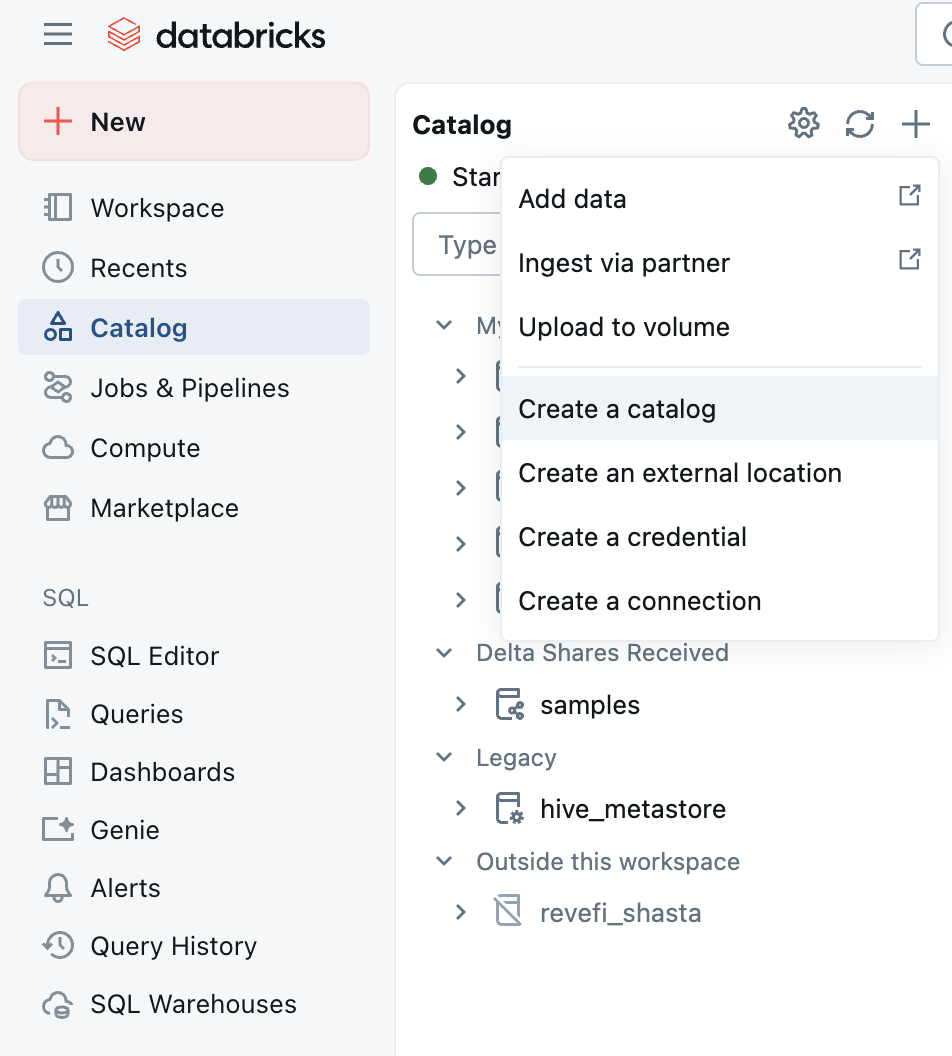The width and height of the screenshot is (952, 1056).
Task: Expand the samples catalog node
Action: point(461,704)
